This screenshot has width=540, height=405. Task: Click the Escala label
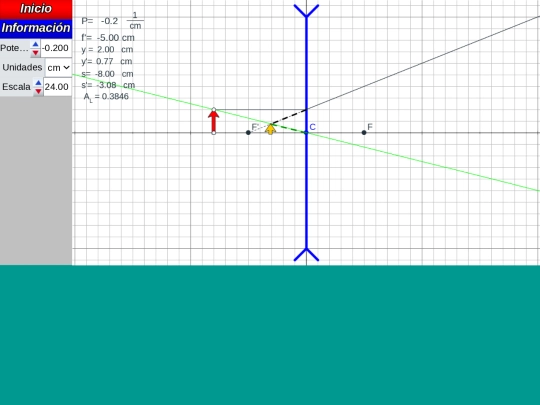click(16, 87)
